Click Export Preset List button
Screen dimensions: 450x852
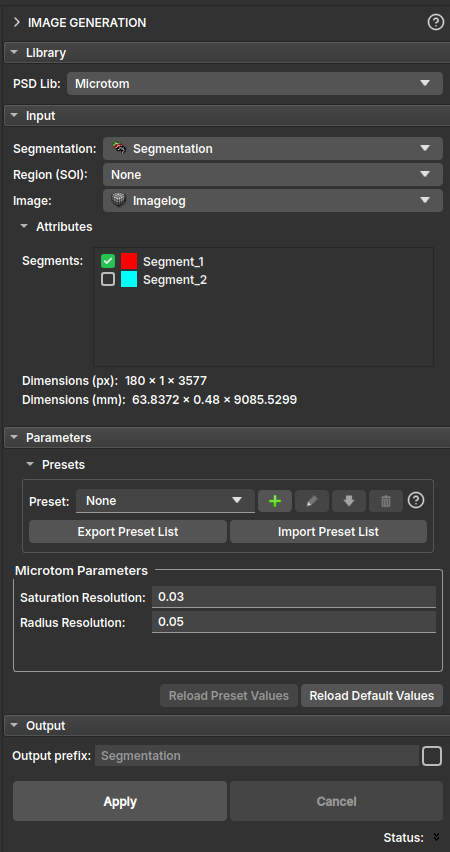[x=128, y=531]
